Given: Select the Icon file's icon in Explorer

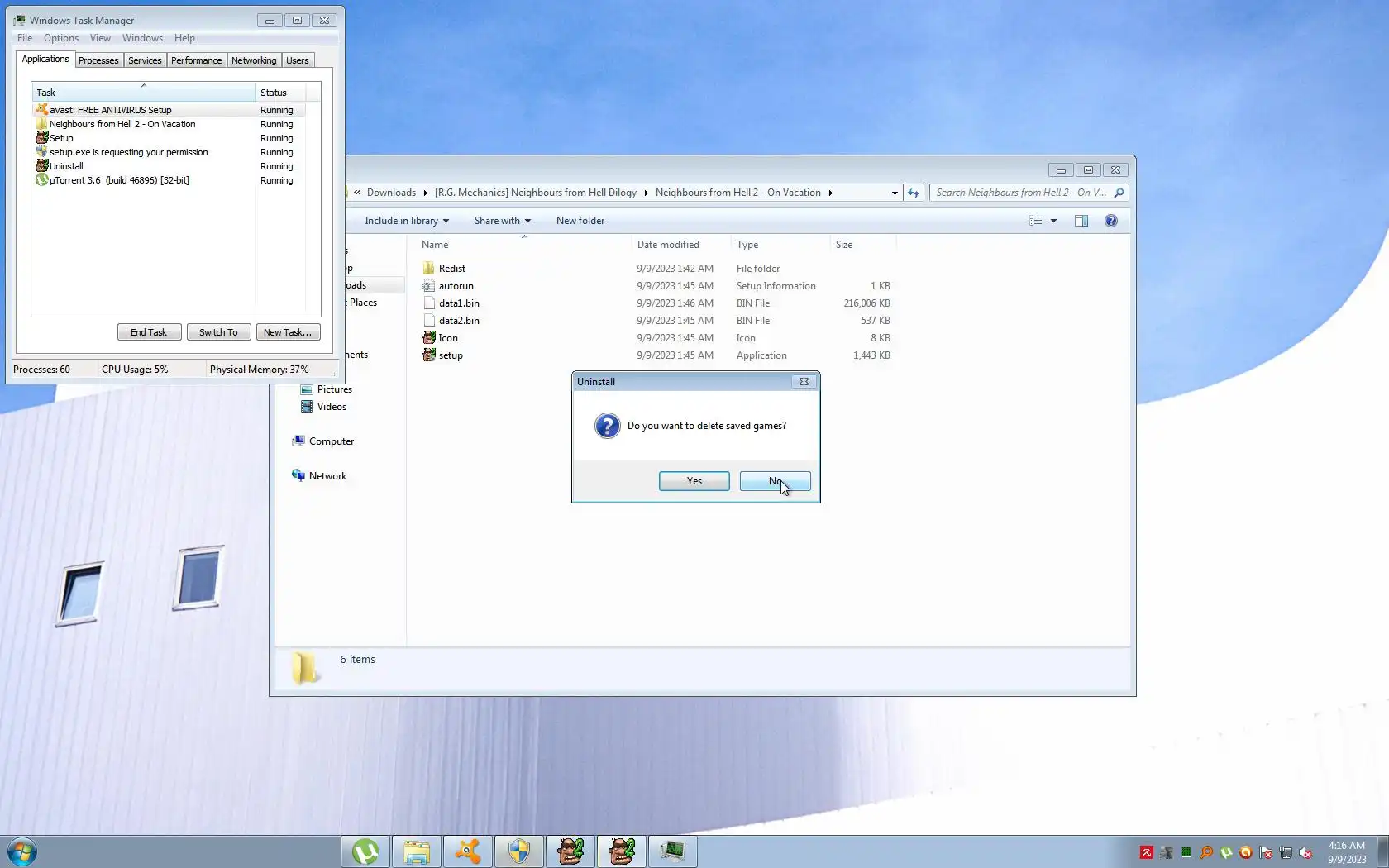Looking at the screenshot, I should coord(428,338).
